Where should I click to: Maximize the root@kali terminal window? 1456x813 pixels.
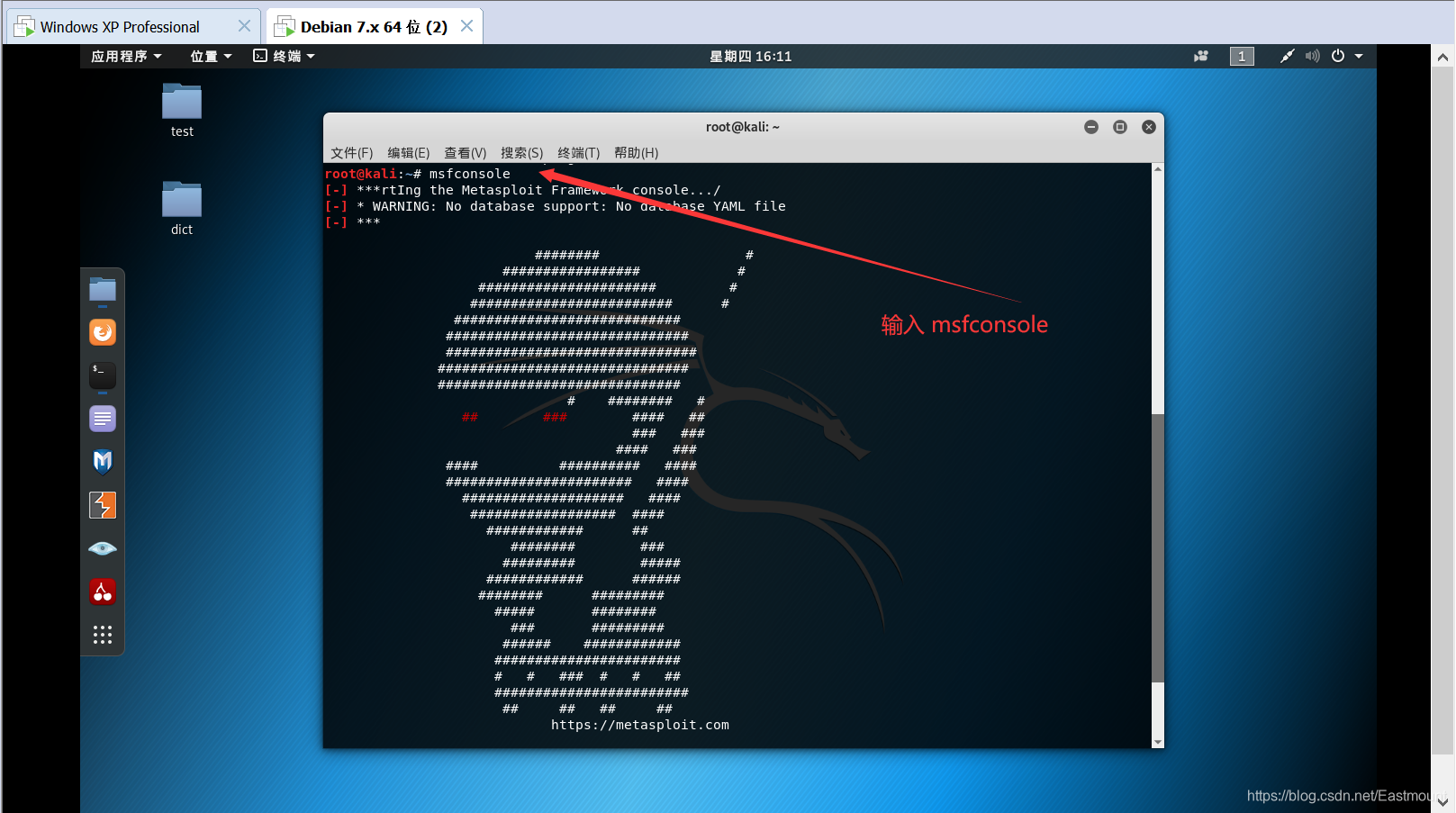[1120, 127]
